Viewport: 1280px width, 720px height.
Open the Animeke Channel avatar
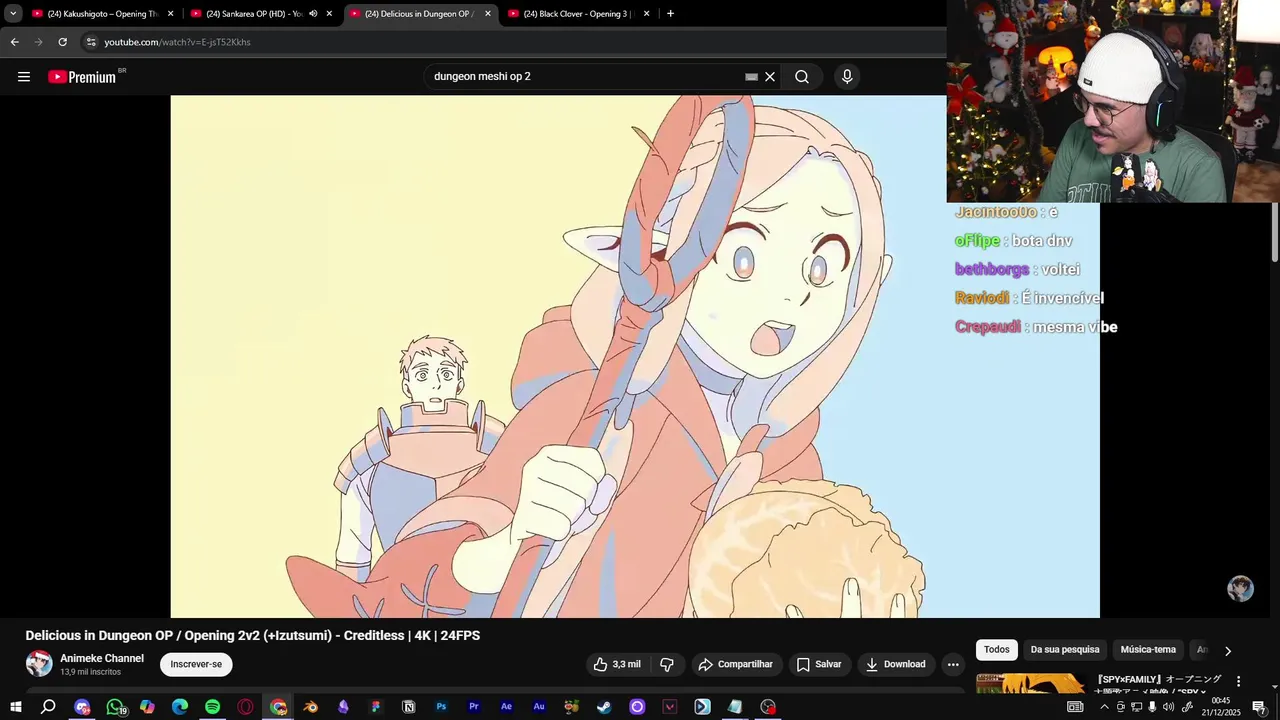point(39,664)
